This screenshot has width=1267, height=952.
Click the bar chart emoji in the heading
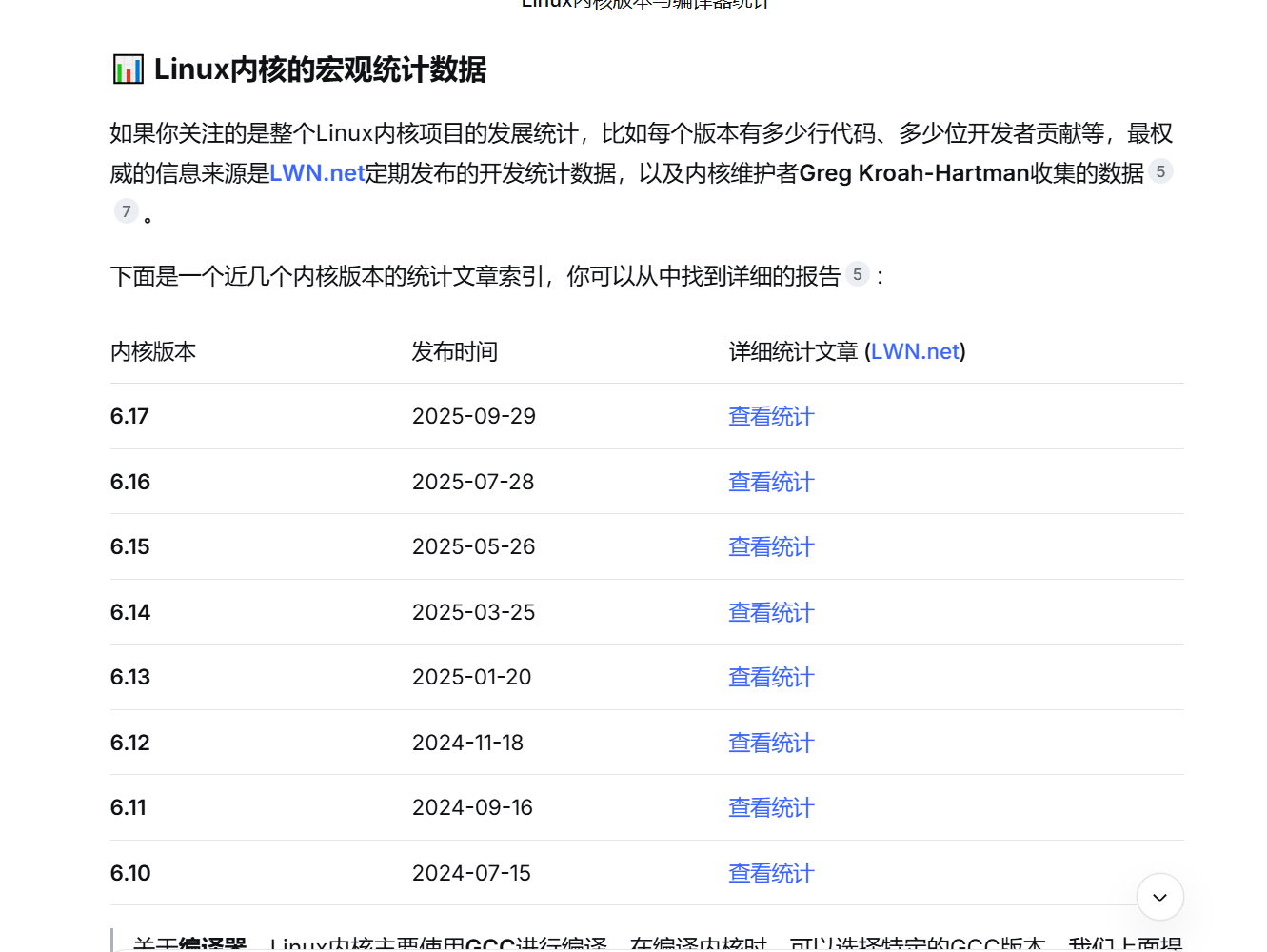click(128, 69)
